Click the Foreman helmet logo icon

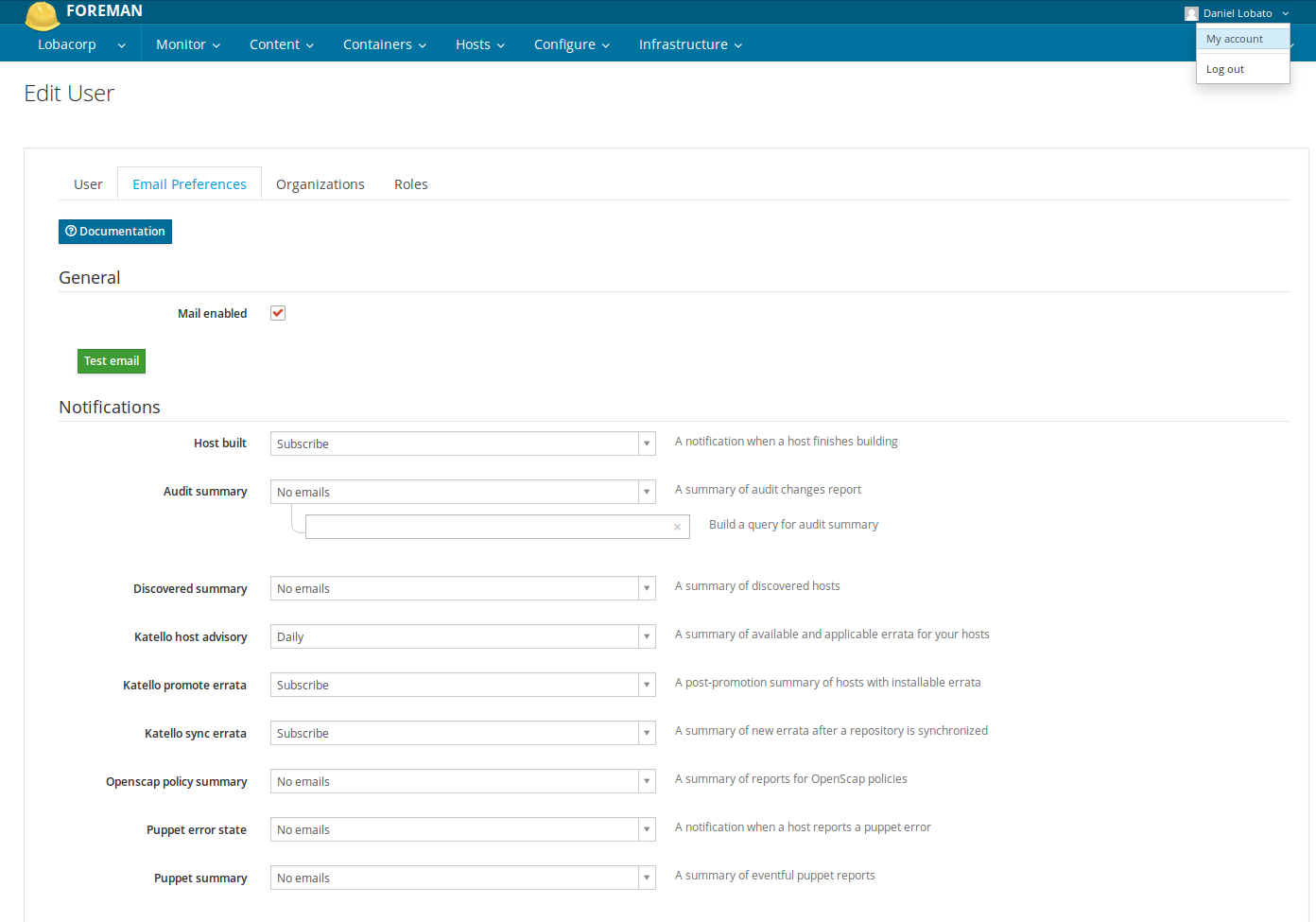[42, 15]
